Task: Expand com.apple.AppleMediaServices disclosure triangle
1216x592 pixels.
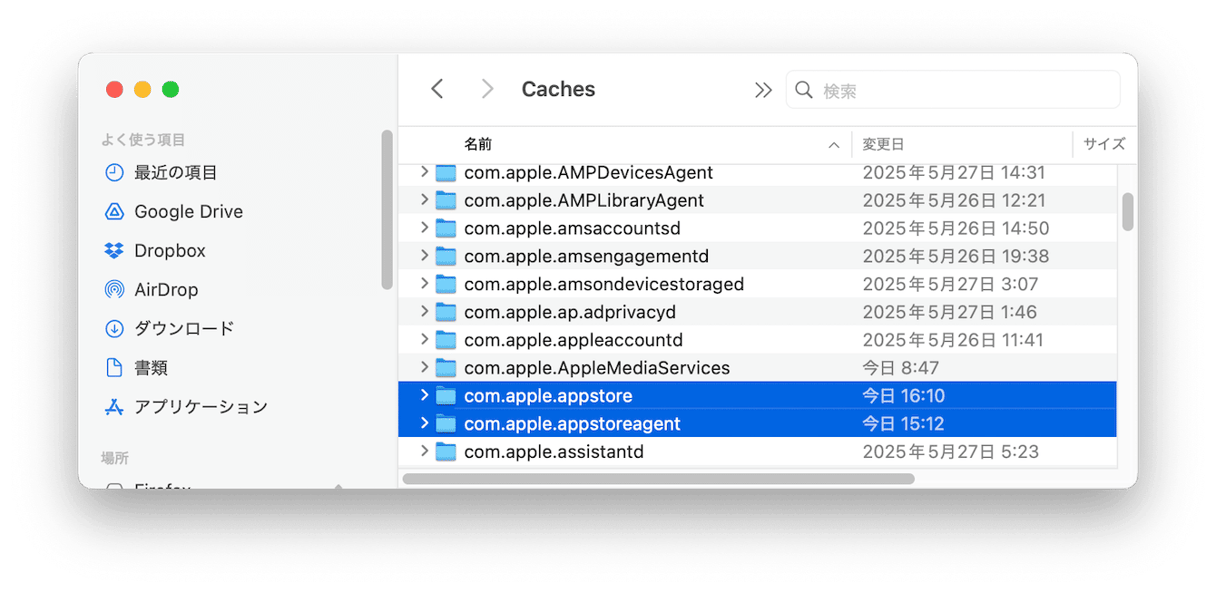Action: click(424, 368)
